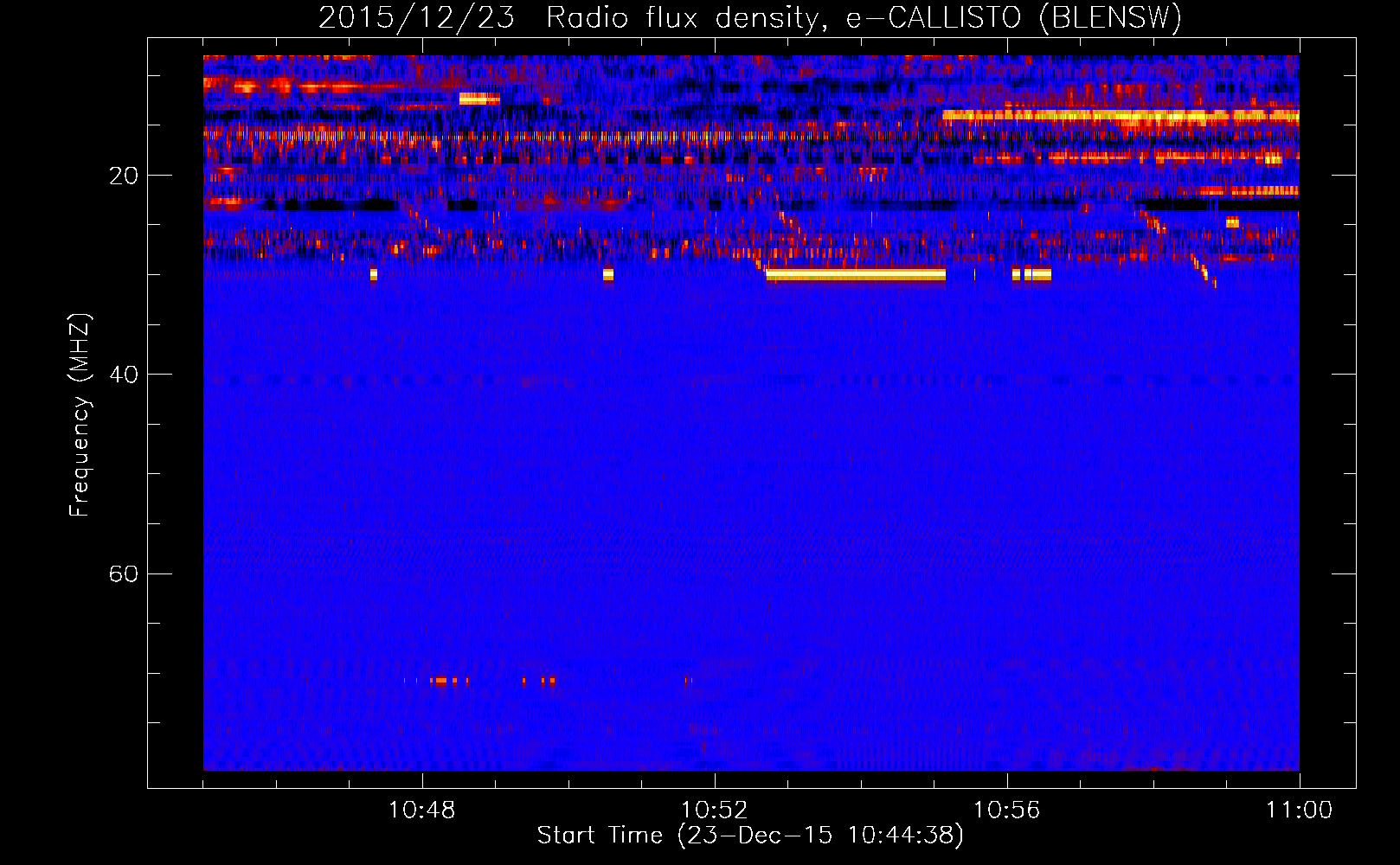Screen dimensions: 1400x865
Task: Click the 40 MHz frequency tick label
Action: (x=124, y=375)
